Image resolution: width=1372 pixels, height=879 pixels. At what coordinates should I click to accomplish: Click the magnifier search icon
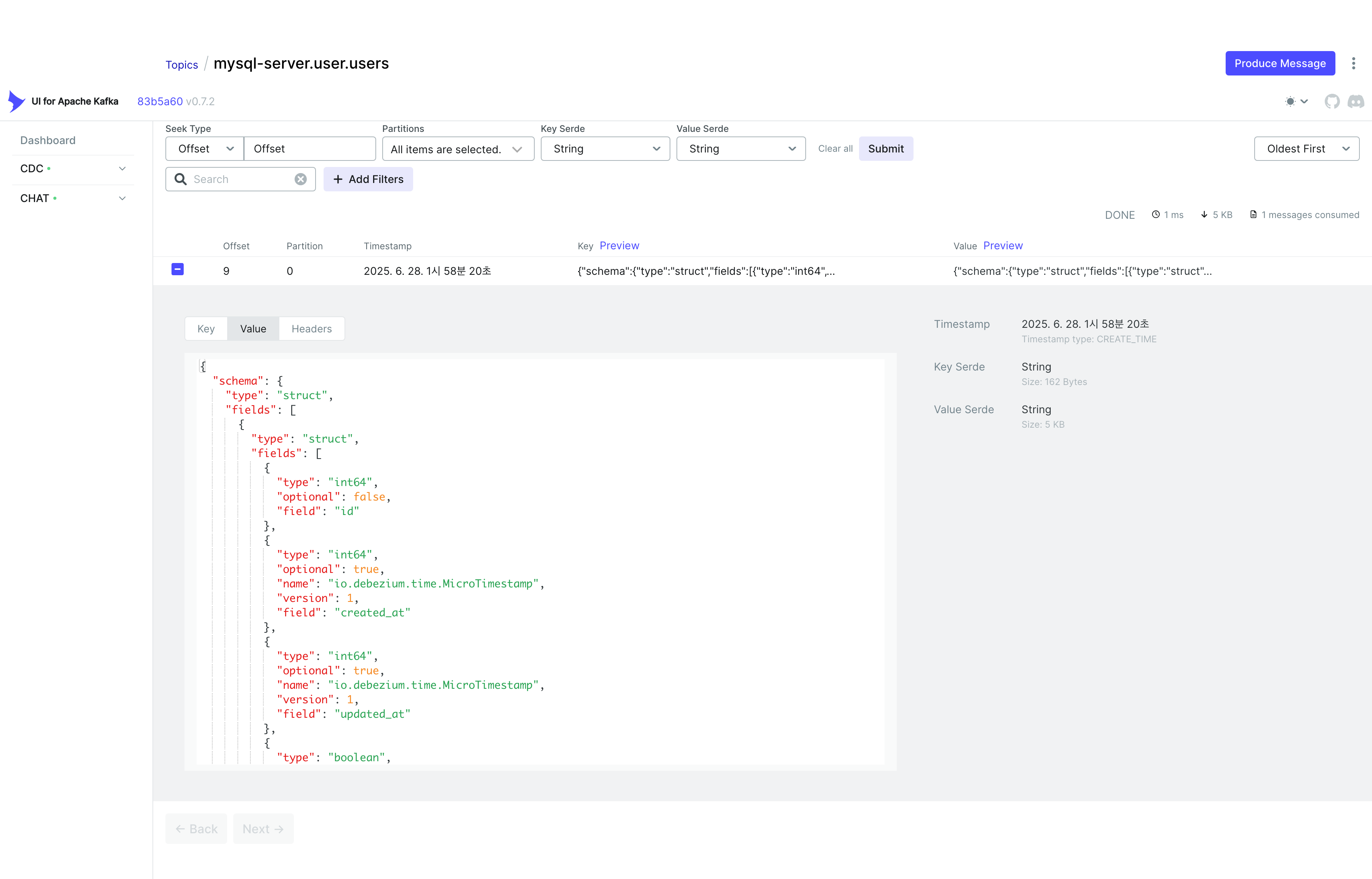point(180,179)
